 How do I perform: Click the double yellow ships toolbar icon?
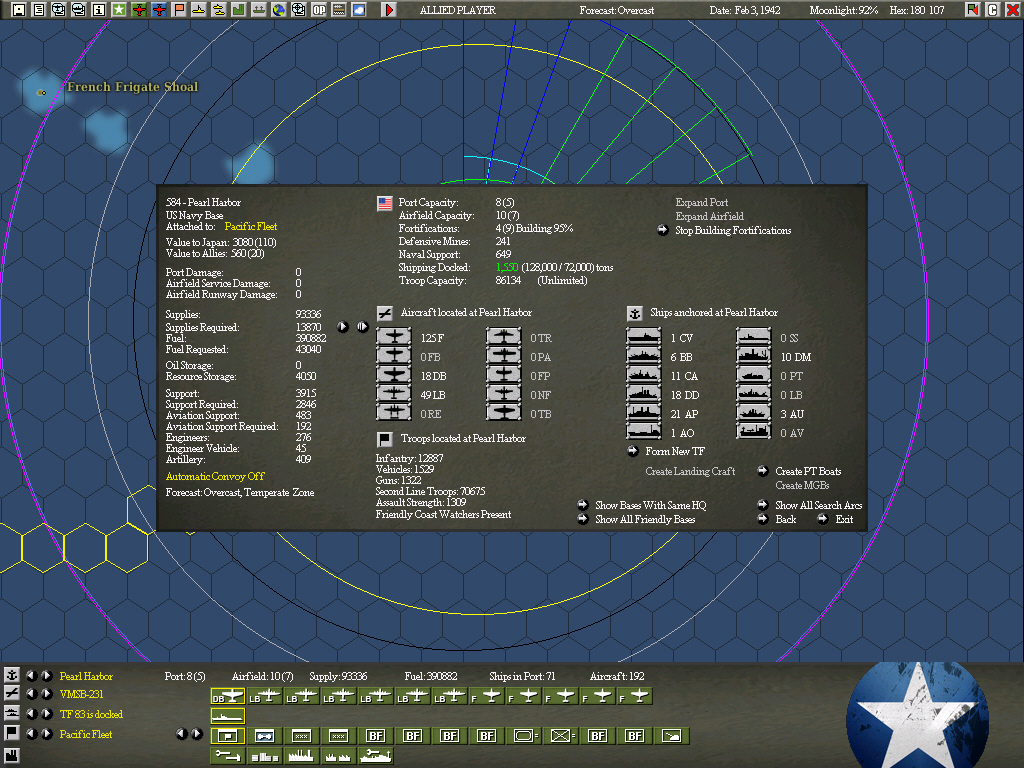219,10
